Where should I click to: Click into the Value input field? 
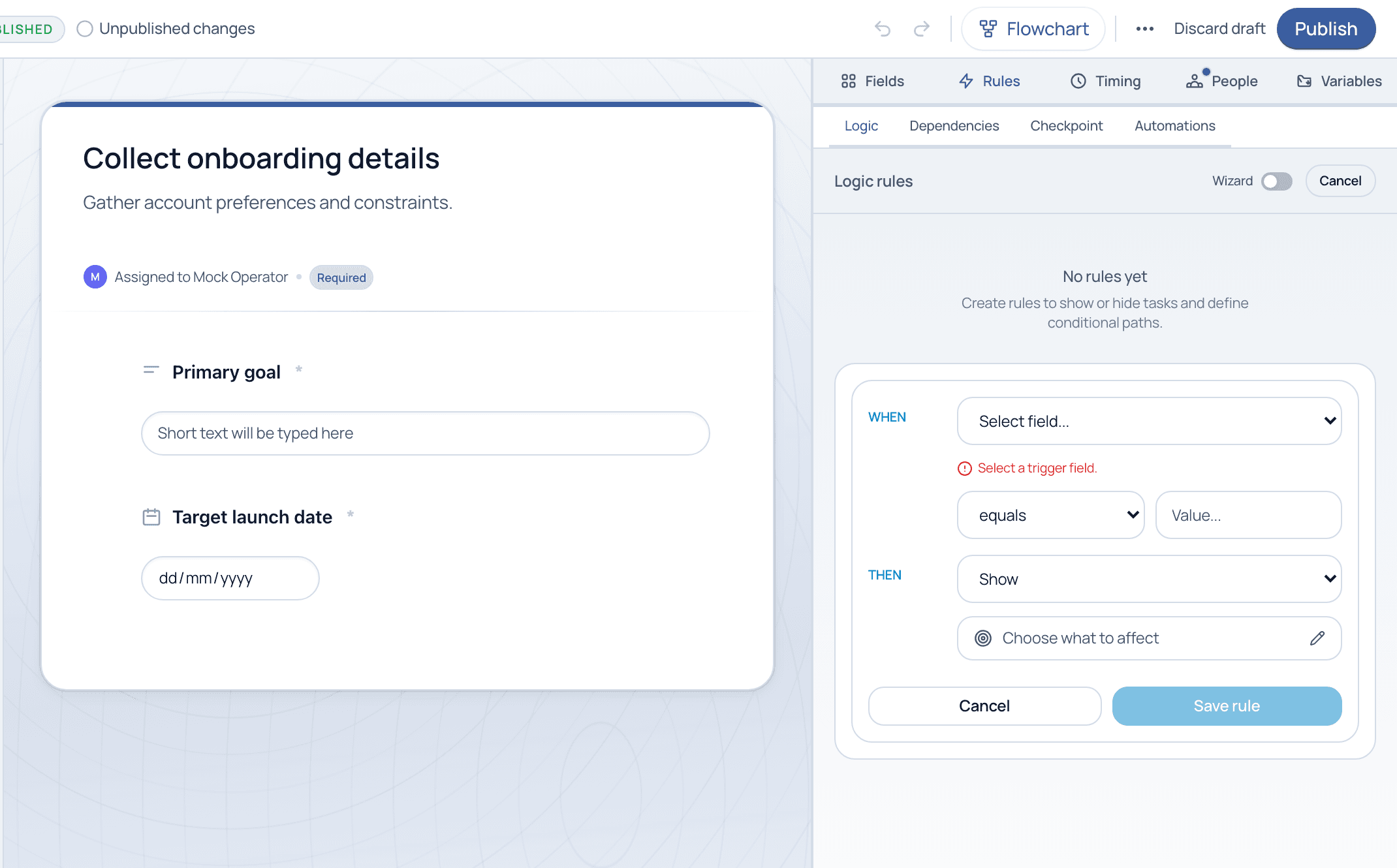[x=1248, y=515]
